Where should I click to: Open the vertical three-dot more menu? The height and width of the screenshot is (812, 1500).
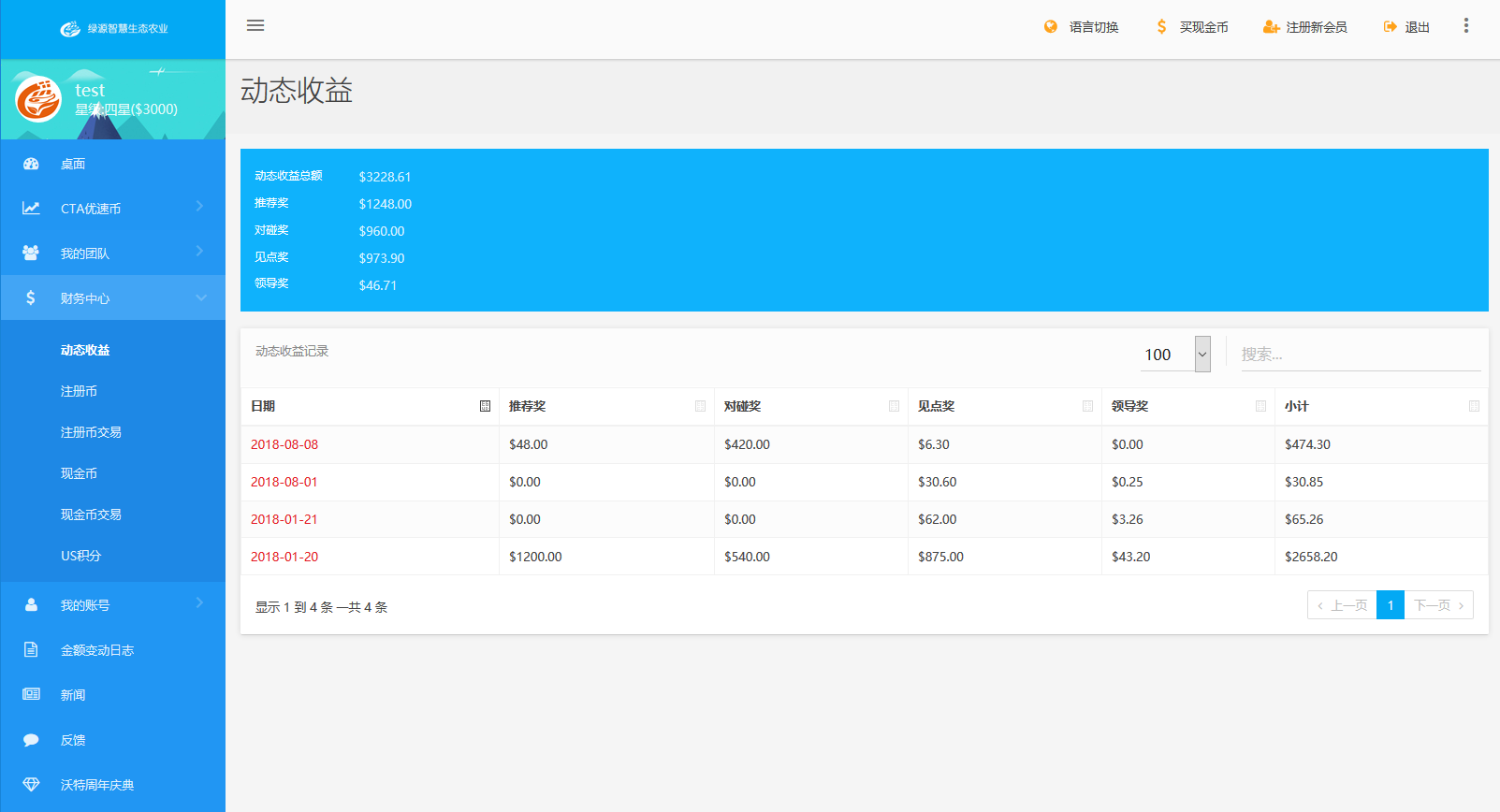(1466, 26)
